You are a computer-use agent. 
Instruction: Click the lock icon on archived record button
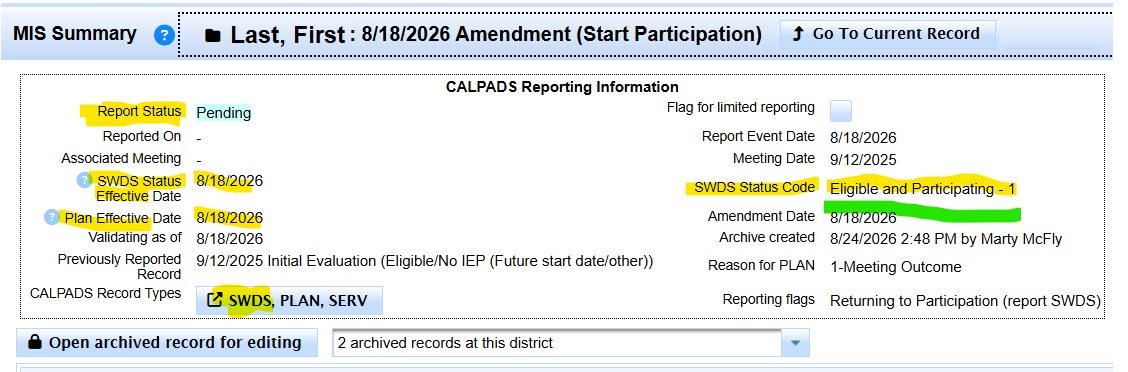[34, 342]
